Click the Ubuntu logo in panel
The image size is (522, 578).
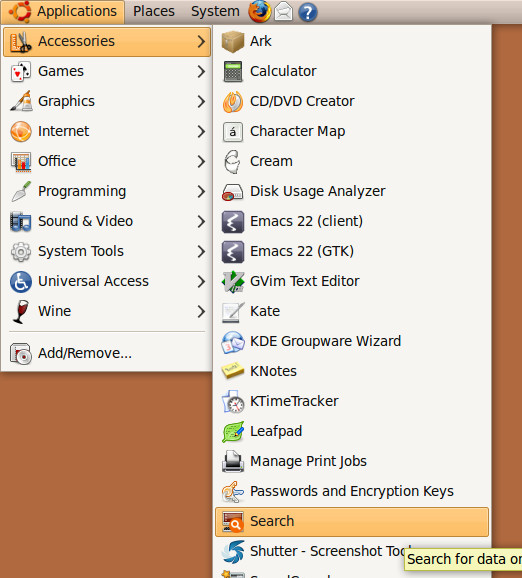(20, 11)
